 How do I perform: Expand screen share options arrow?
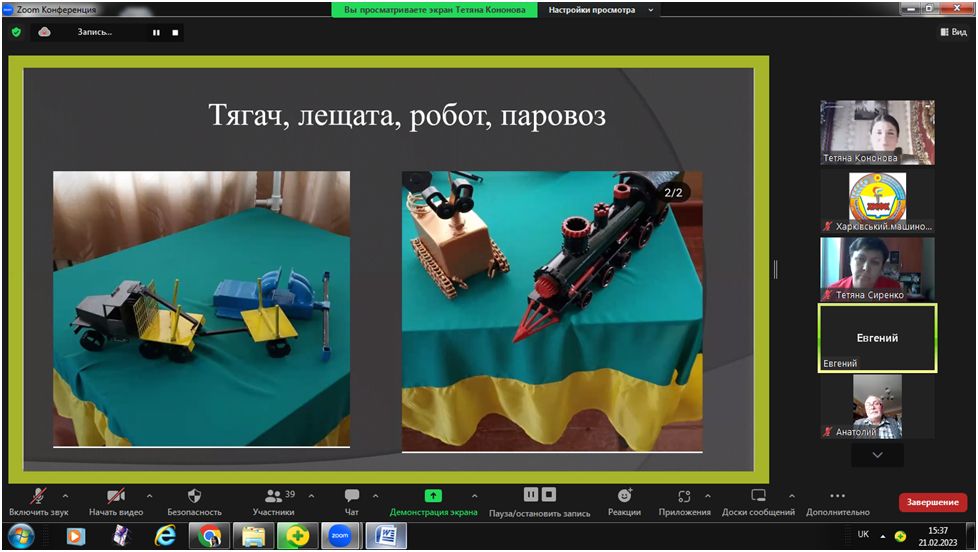point(475,496)
